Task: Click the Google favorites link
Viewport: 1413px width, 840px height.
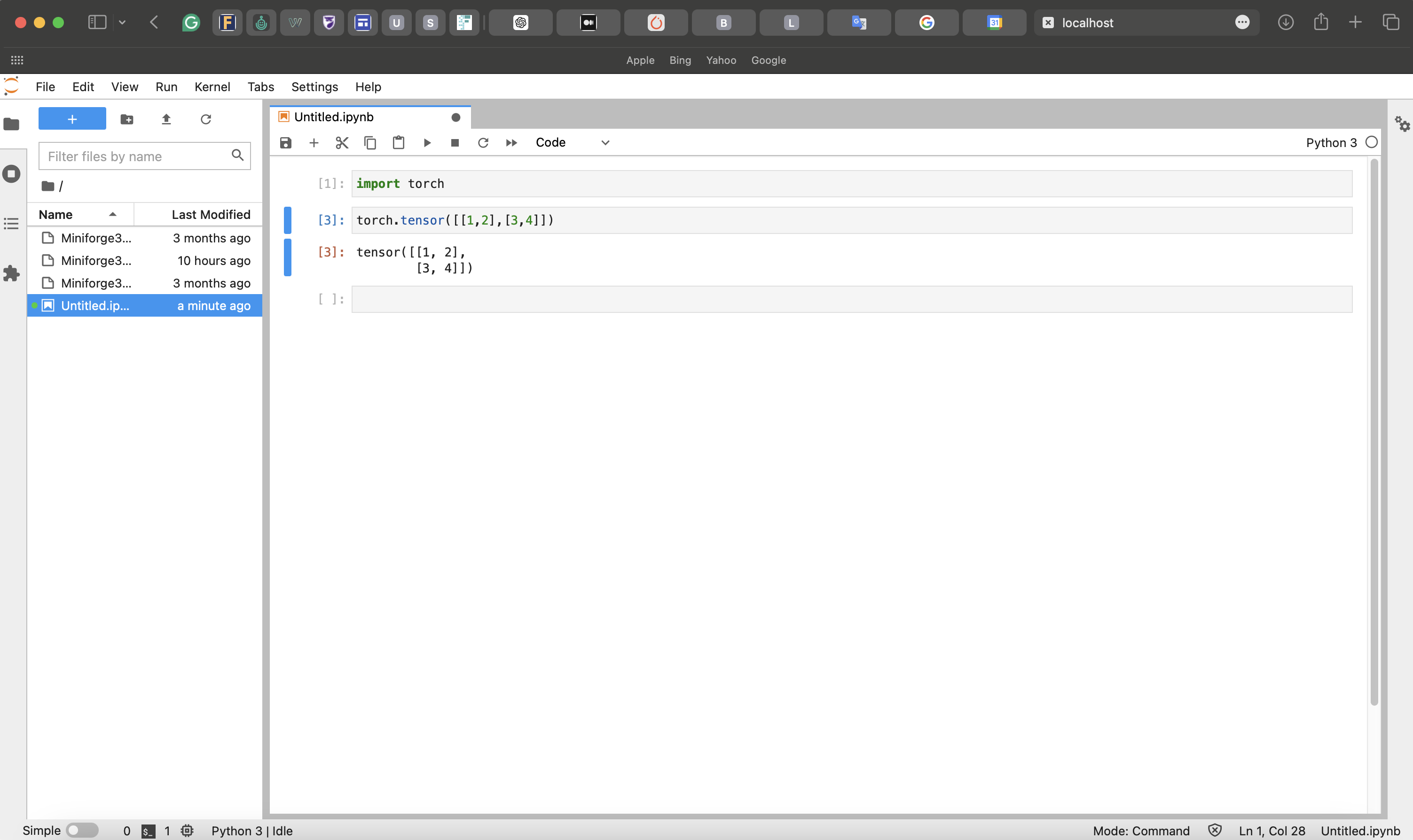Action: pos(769,60)
